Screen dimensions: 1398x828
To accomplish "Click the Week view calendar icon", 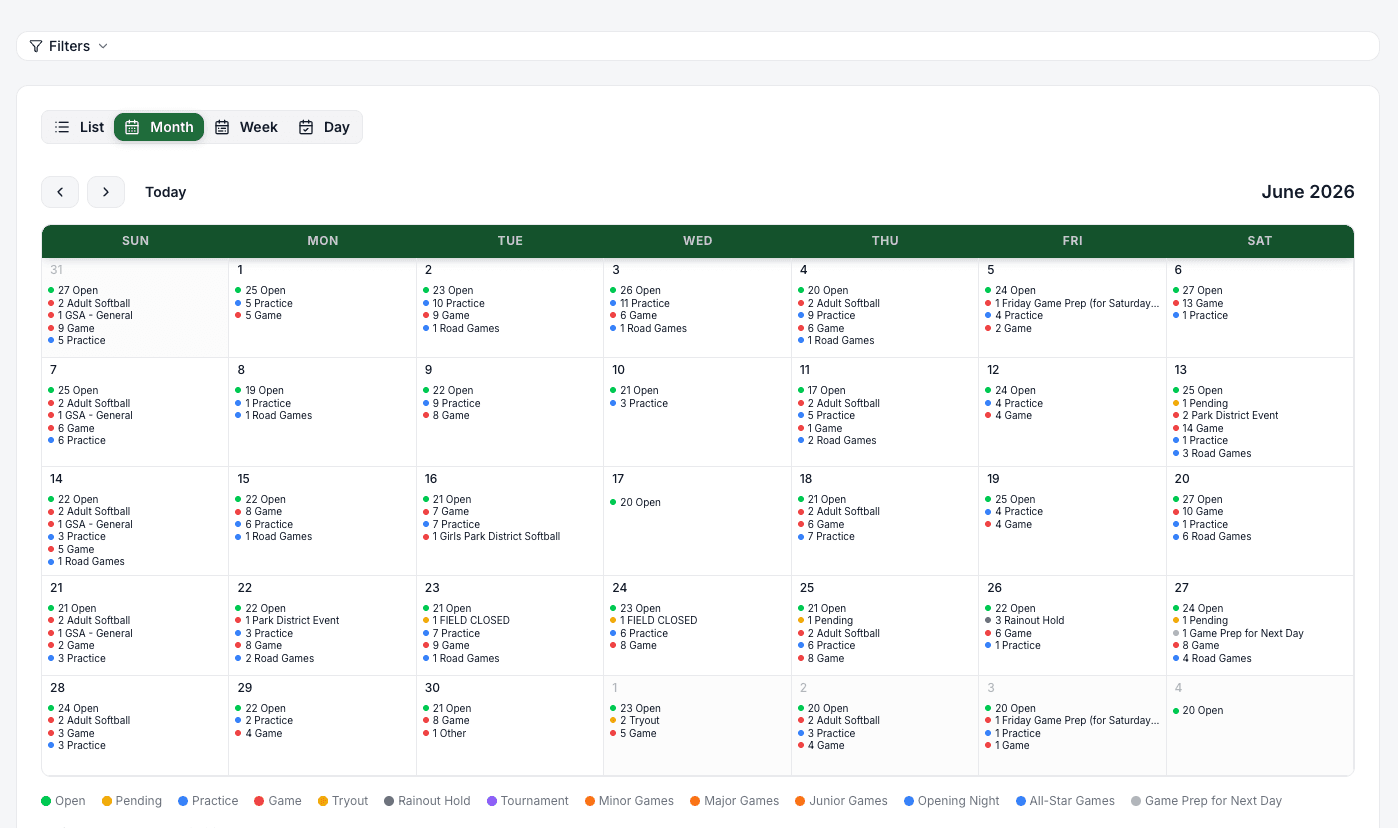I will pyautogui.click(x=222, y=127).
